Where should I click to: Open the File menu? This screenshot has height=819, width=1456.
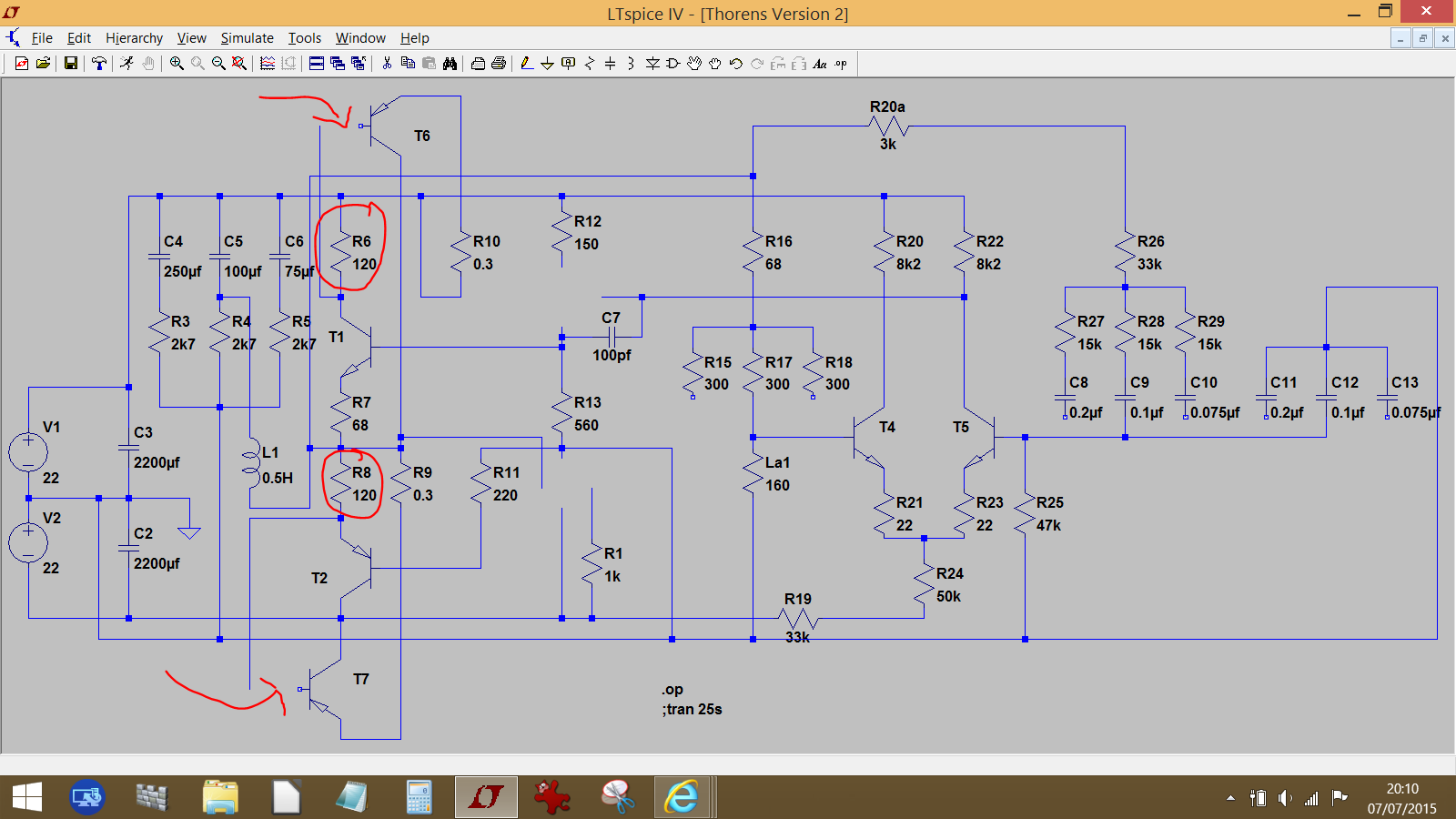click(x=42, y=38)
